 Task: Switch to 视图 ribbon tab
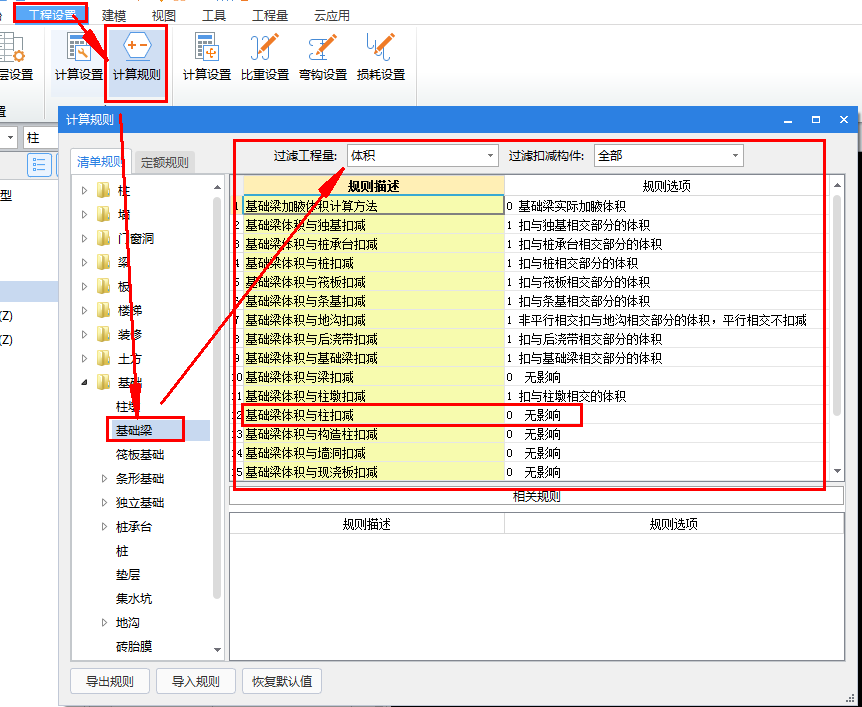tap(163, 15)
